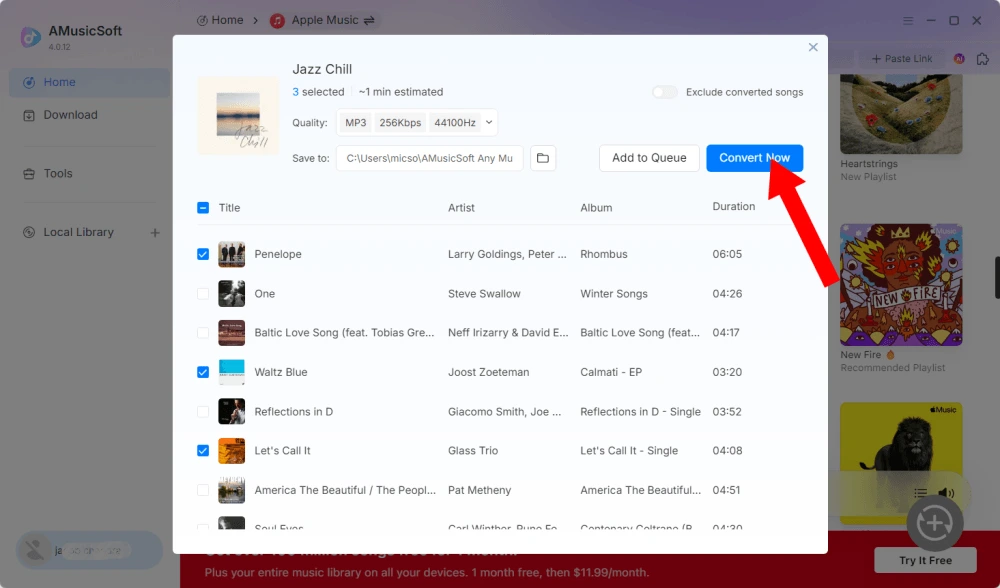Image resolution: width=1000 pixels, height=588 pixels.
Task: Click the Apple Music breadcrumb switcher
Action: [323, 20]
